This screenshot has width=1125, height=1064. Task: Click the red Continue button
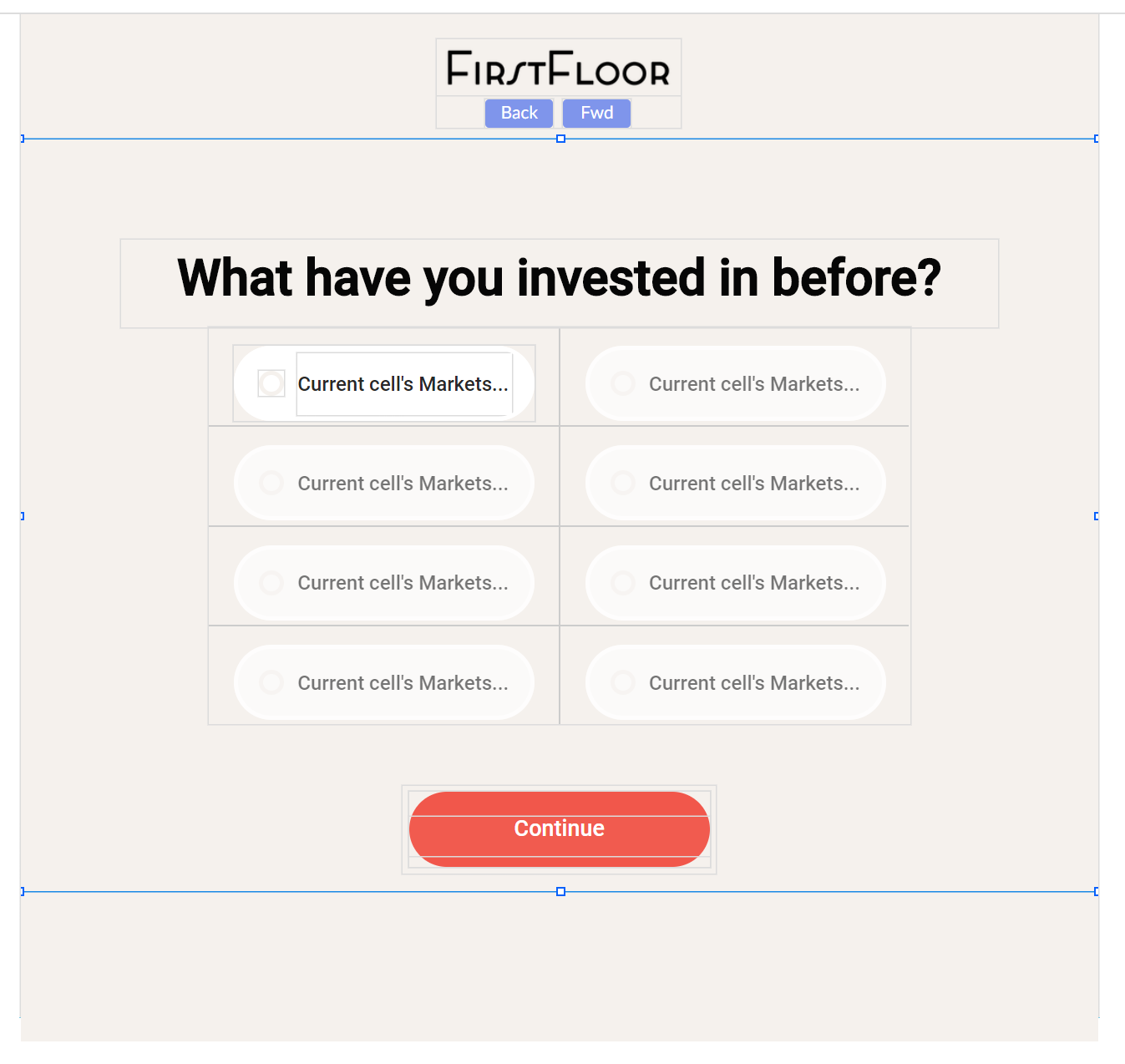coord(559,828)
